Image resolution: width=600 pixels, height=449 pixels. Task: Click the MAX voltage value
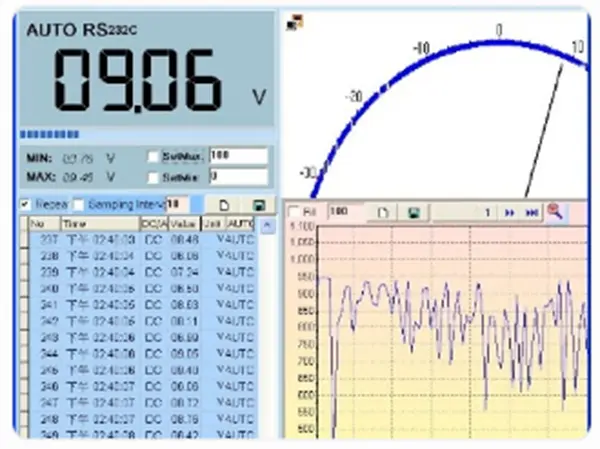(x=78, y=177)
